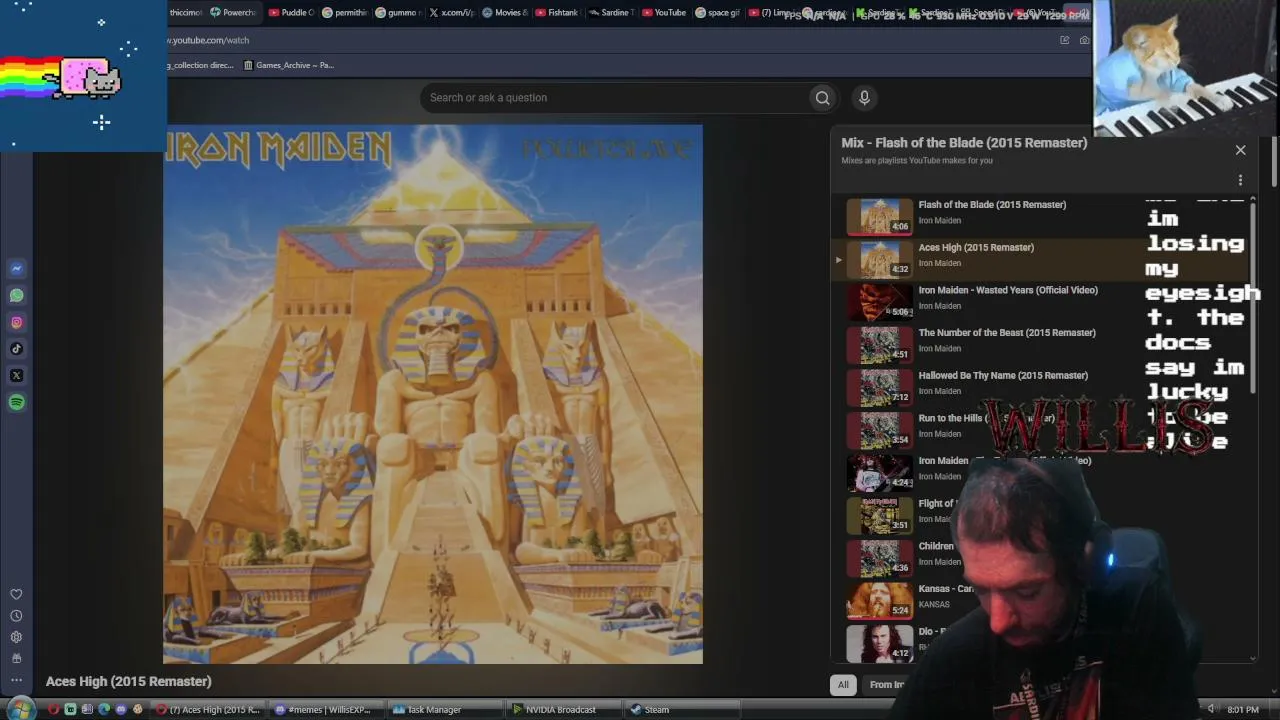Switch to the plain YouTube browser tab

(665, 13)
